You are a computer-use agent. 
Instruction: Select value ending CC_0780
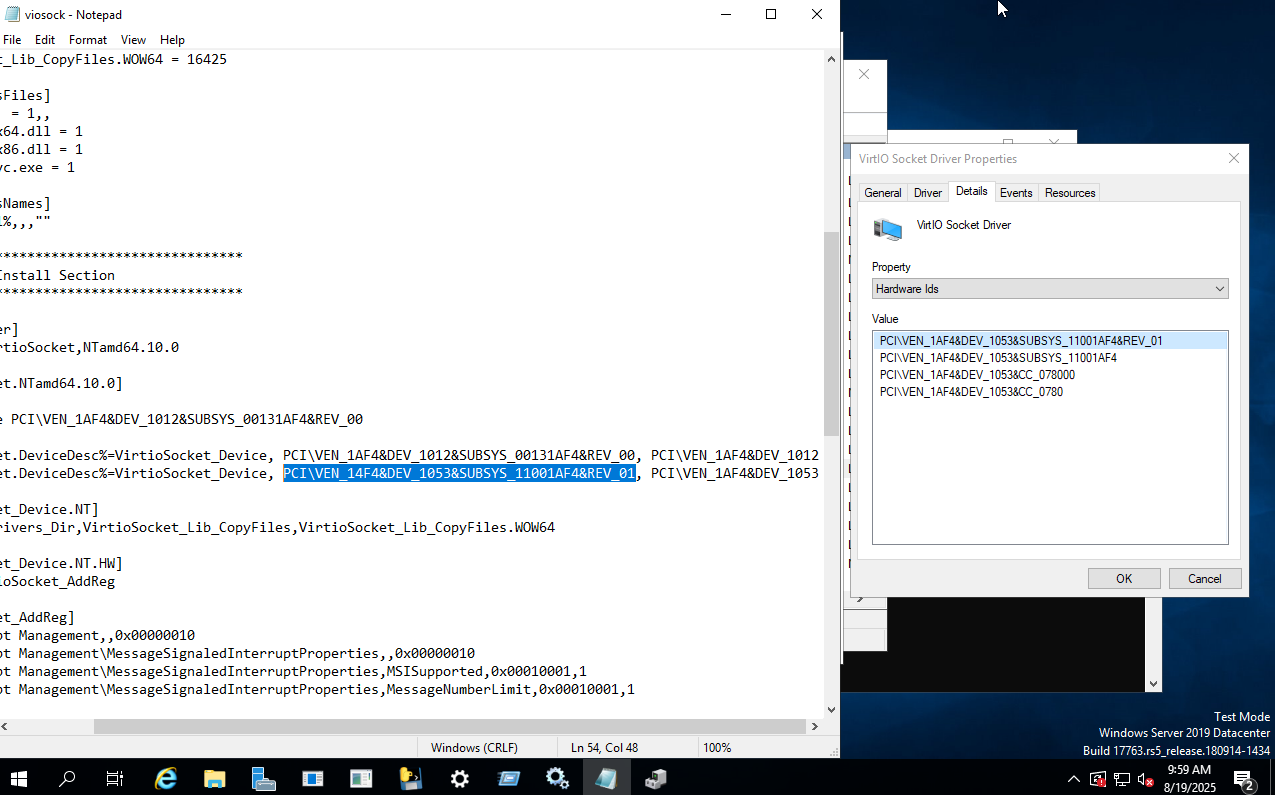[971, 392]
